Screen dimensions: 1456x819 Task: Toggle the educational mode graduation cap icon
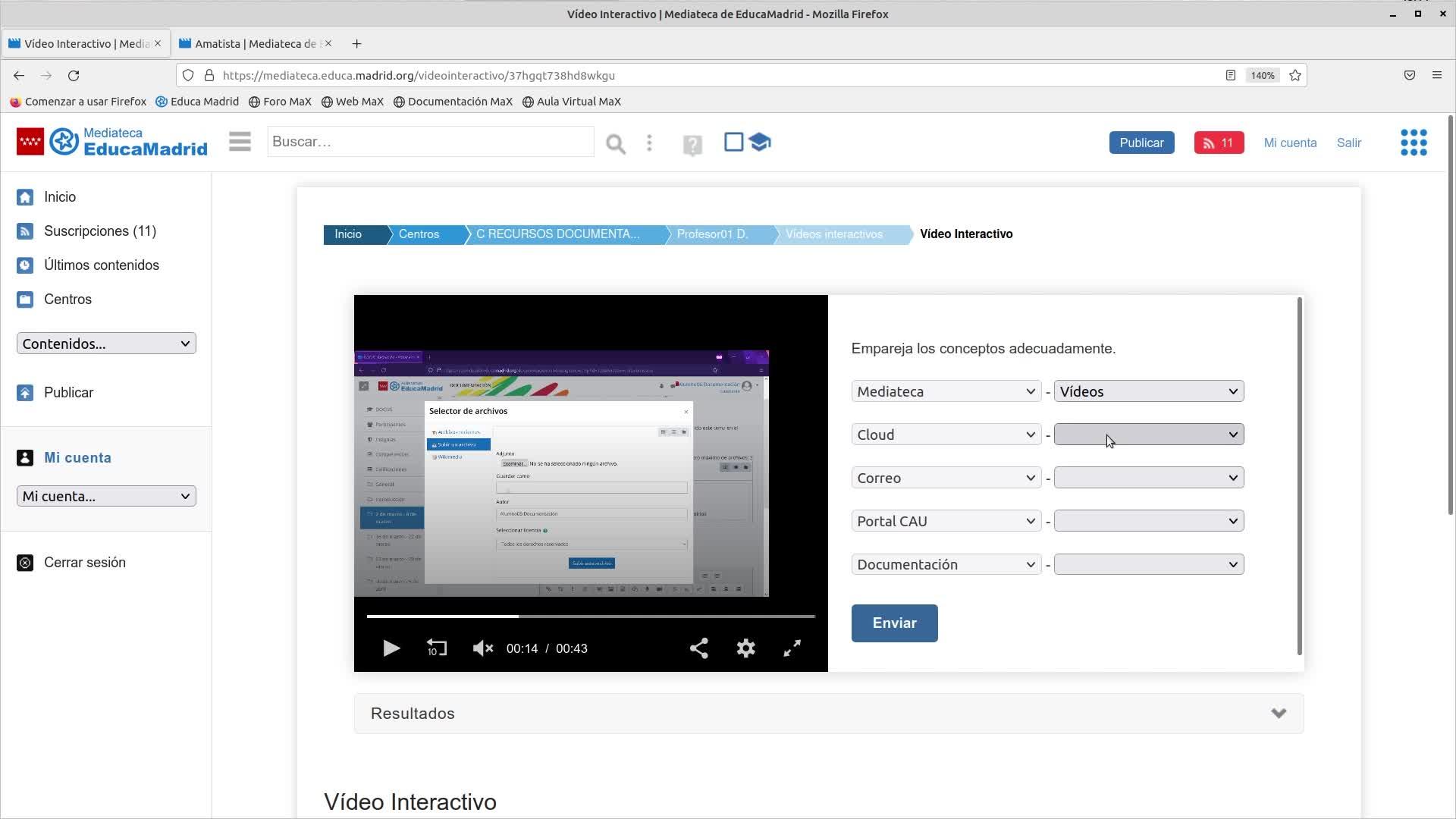pos(759,142)
